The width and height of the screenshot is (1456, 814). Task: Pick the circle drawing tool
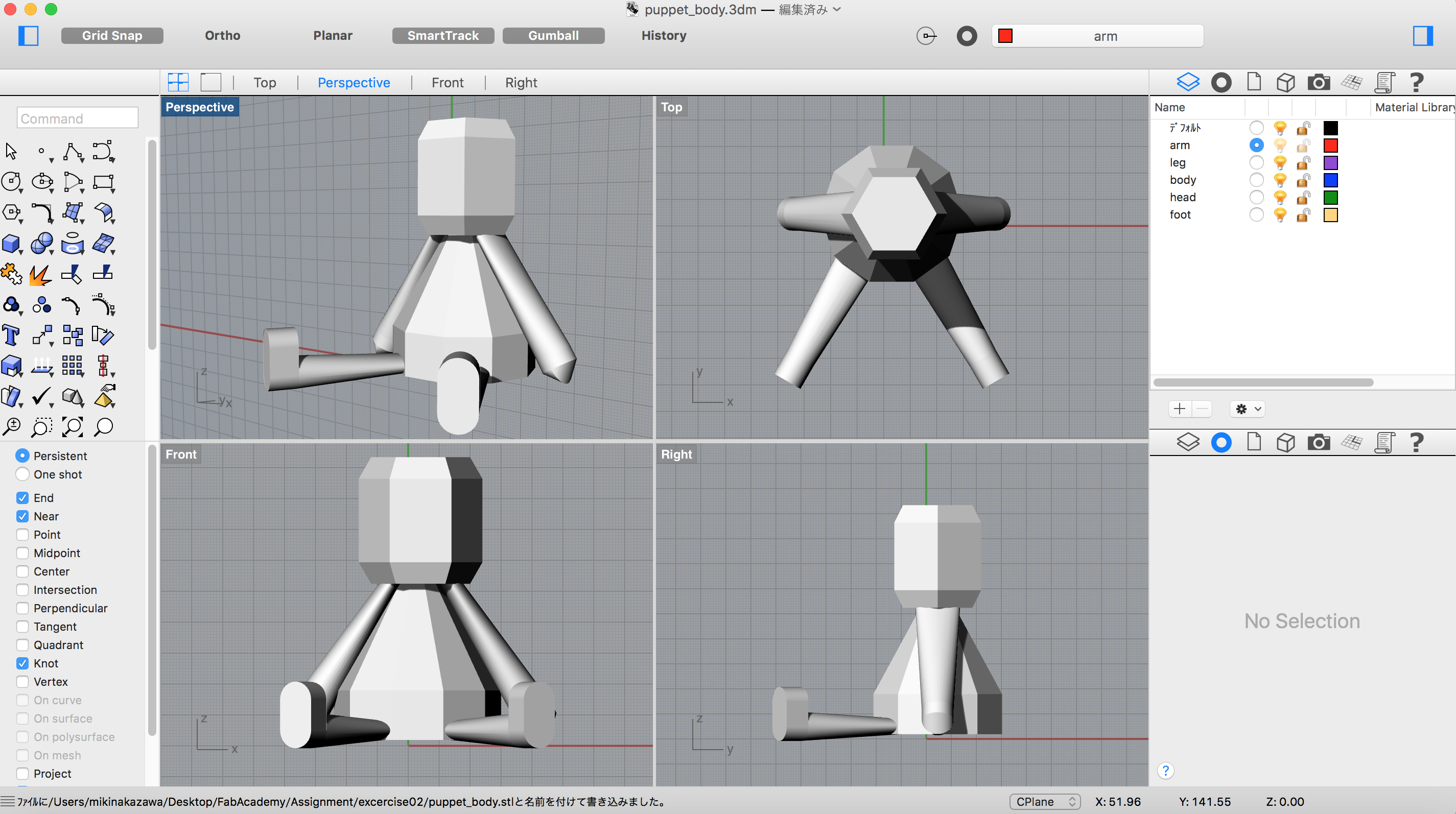[x=11, y=182]
